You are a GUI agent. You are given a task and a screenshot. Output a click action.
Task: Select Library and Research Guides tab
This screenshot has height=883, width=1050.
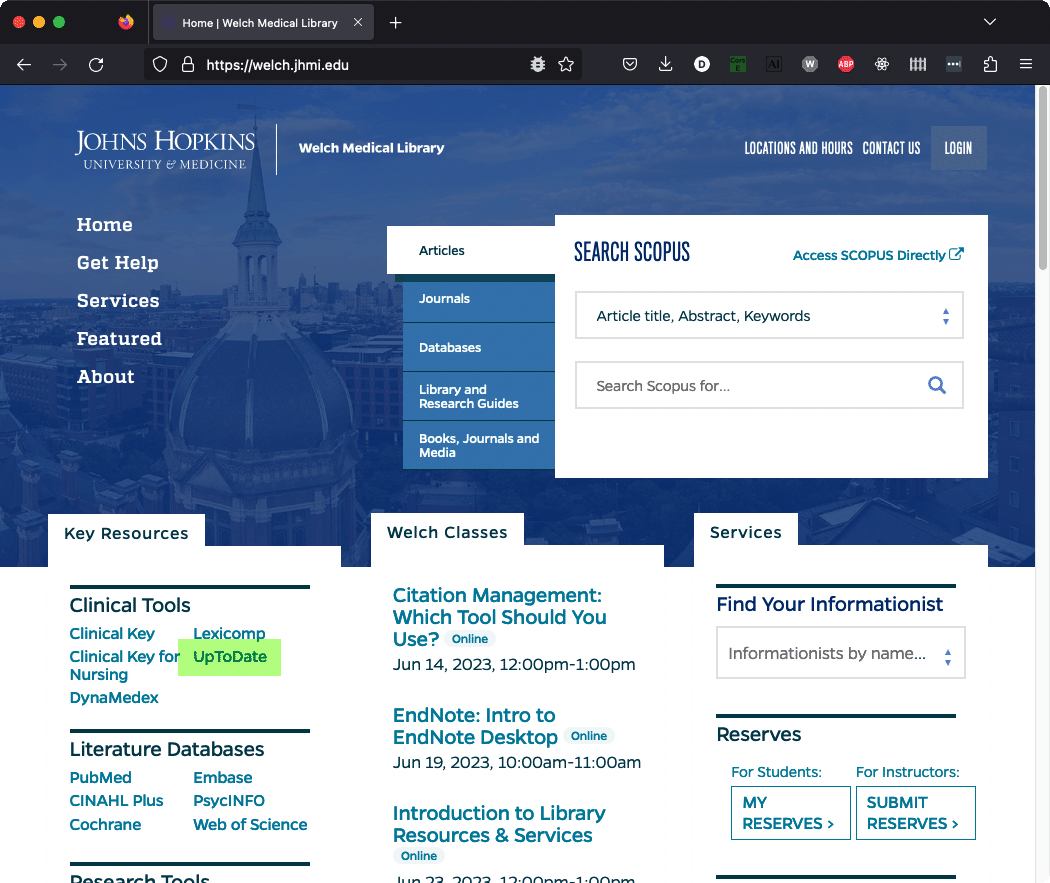[x=479, y=396]
